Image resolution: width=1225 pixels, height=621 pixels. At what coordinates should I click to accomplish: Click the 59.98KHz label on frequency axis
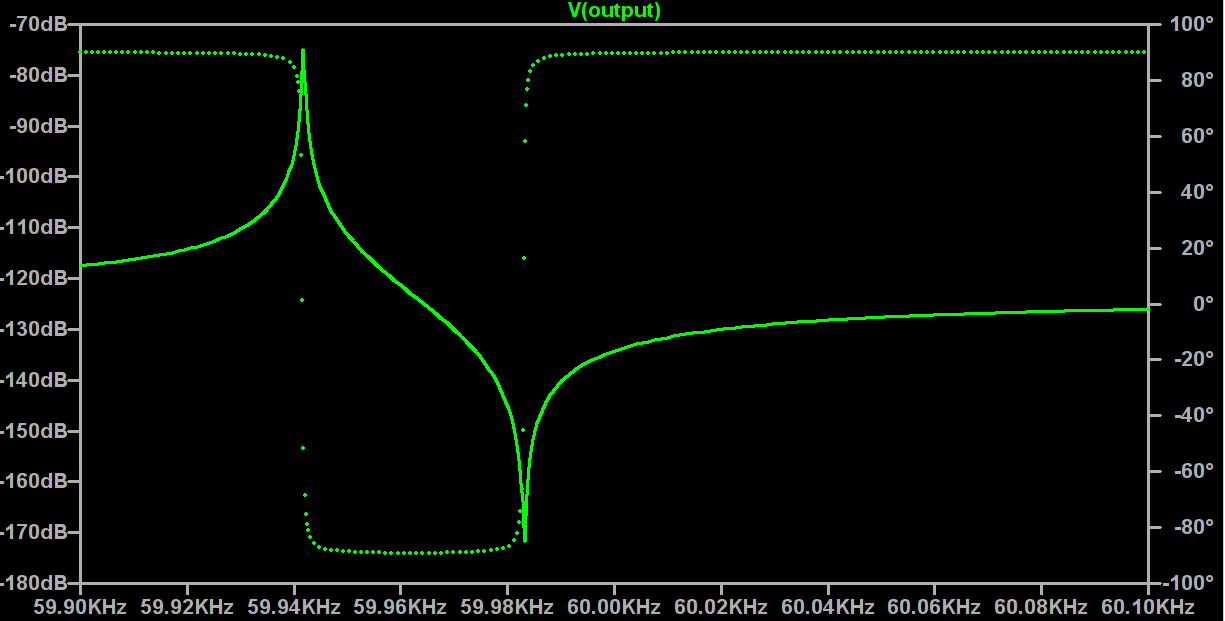tap(507, 607)
